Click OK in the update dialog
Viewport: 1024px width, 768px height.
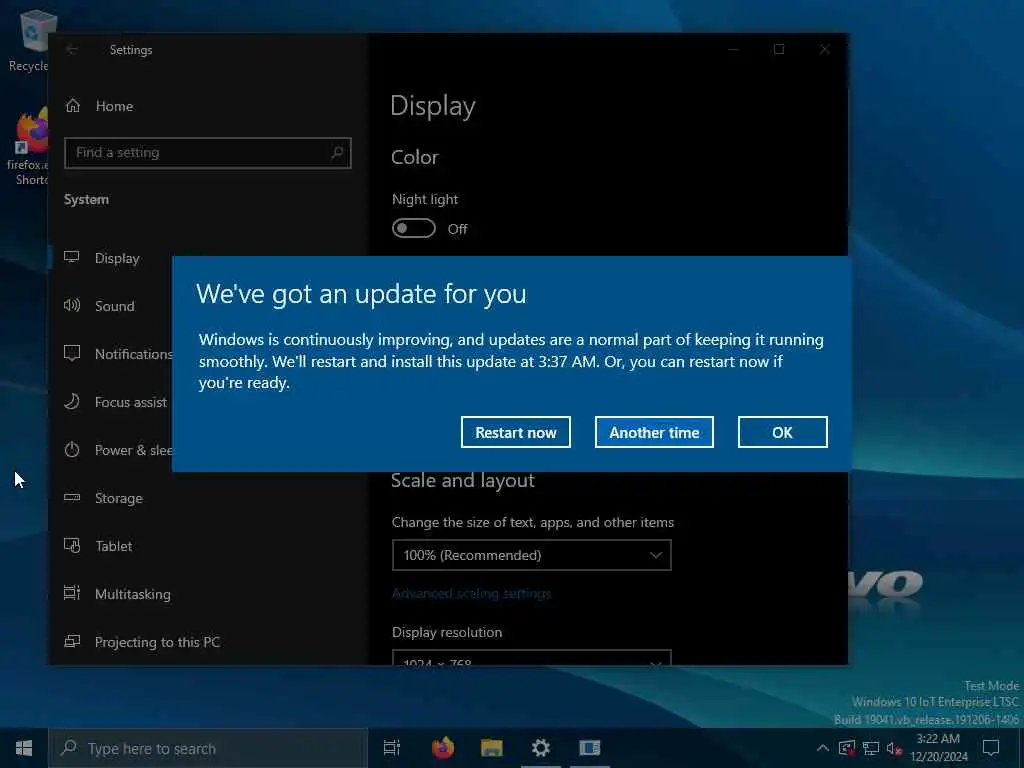[782, 432]
